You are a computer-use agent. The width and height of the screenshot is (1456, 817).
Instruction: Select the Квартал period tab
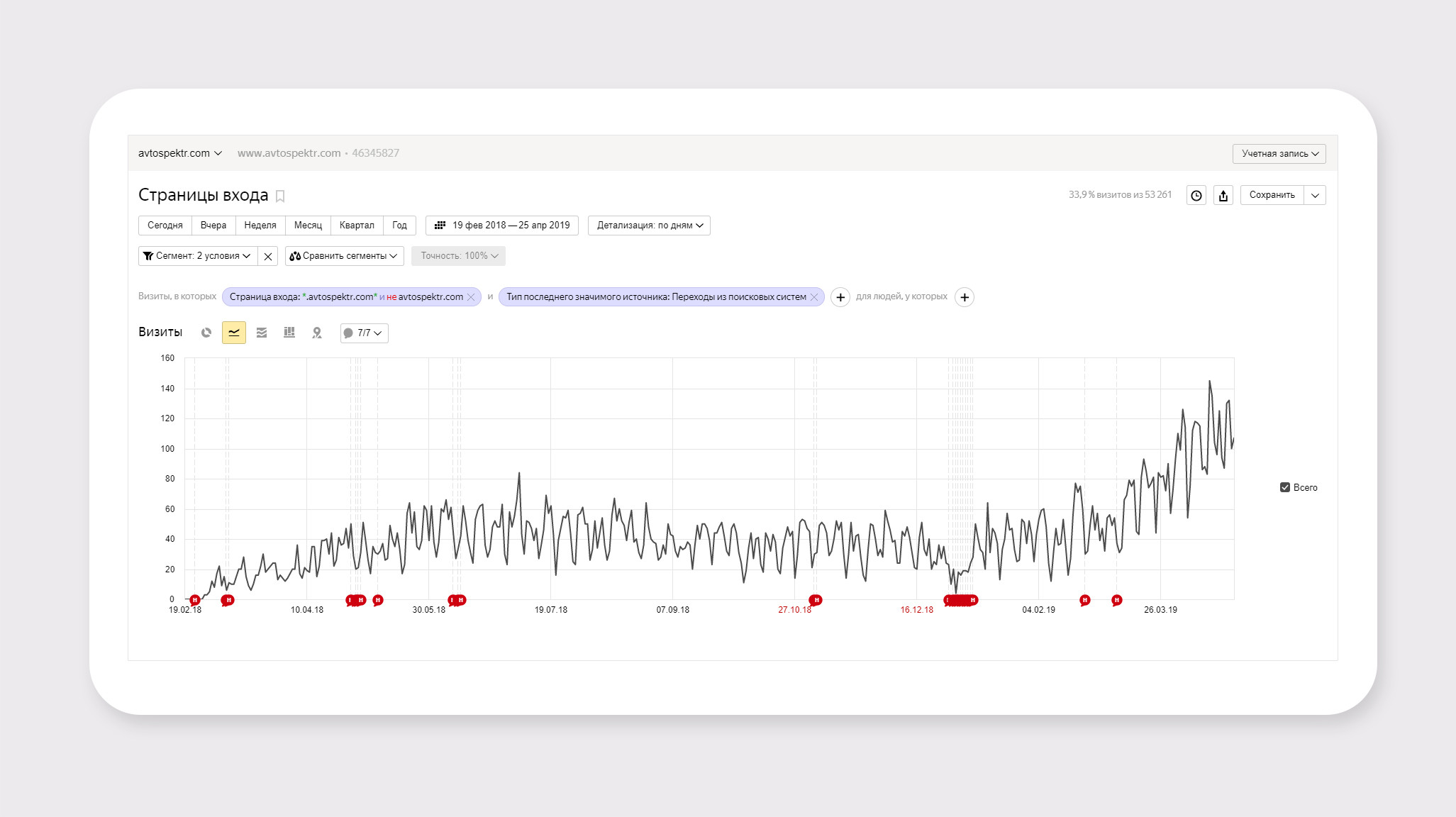click(x=357, y=226)
